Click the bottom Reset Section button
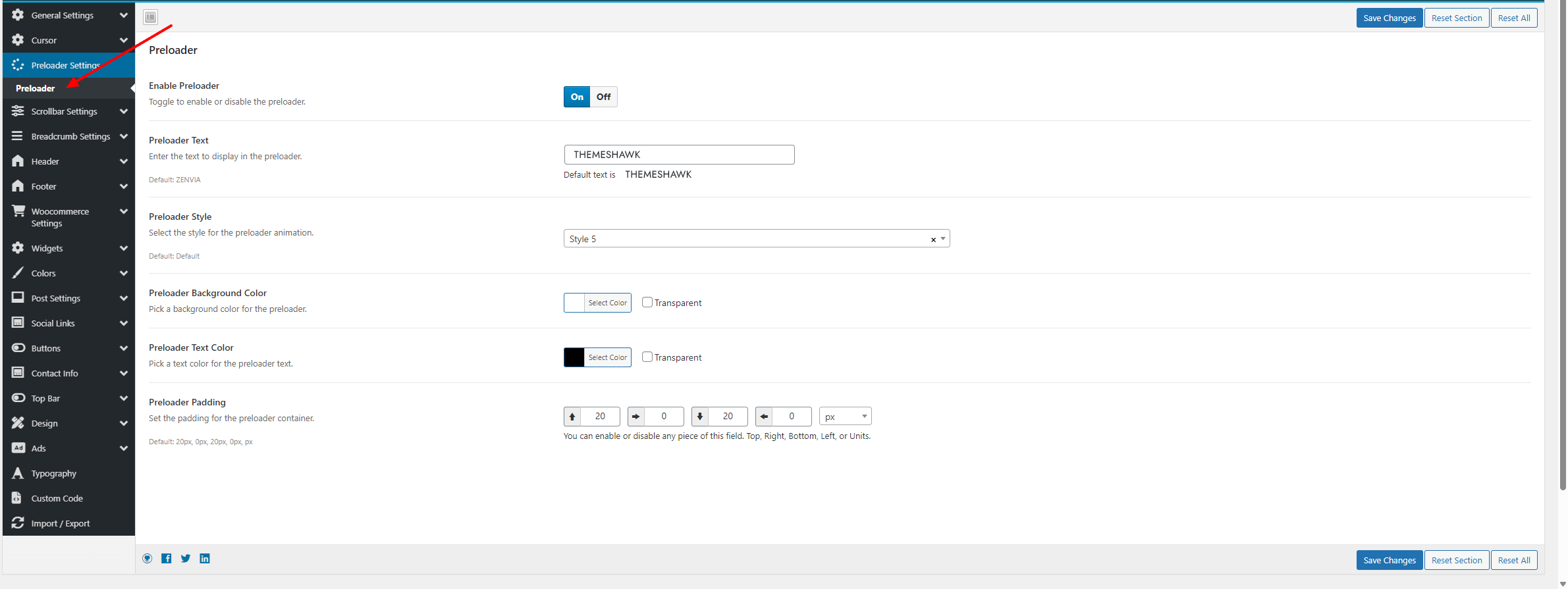The image size is (1568, 589). 1456,560
